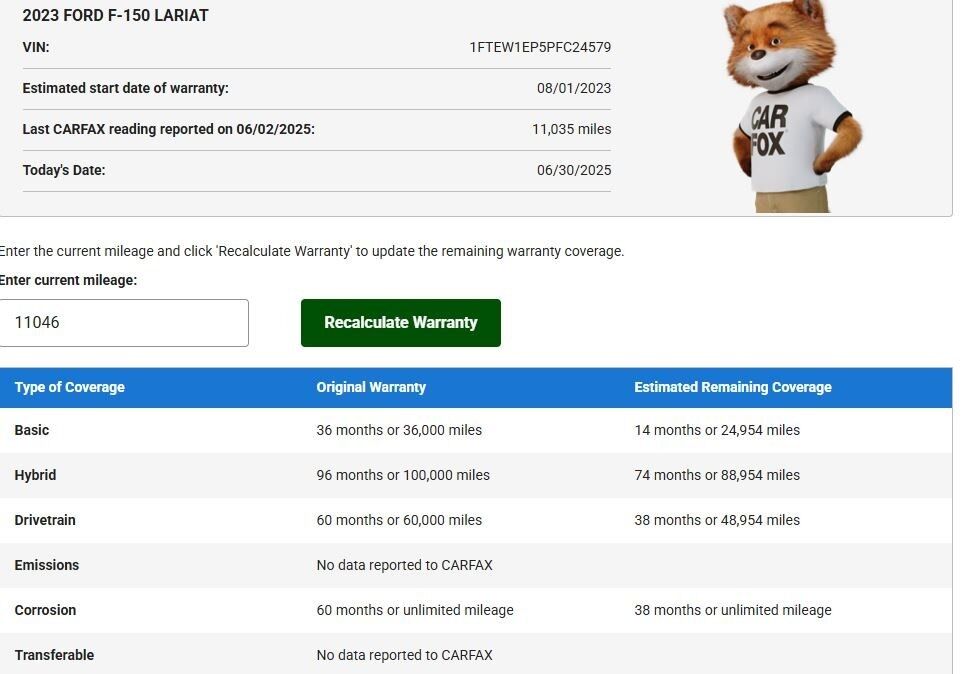Click the warranty start date 08/01/2023
The width and height of the screenshot is (968, 674).
[x=574, y=88]
